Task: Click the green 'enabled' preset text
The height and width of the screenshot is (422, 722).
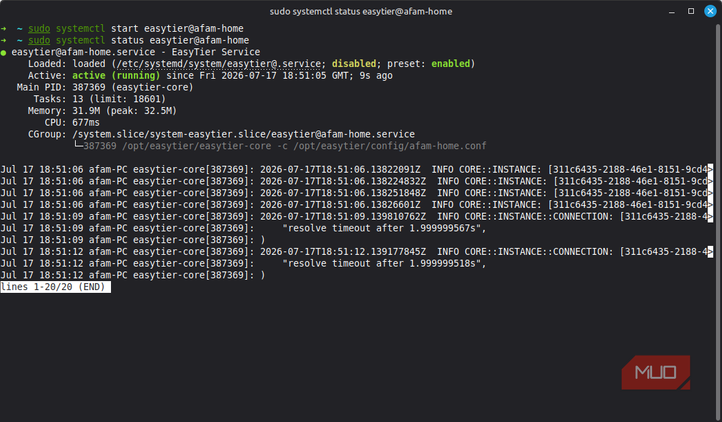Action: [x=450, y=64]
